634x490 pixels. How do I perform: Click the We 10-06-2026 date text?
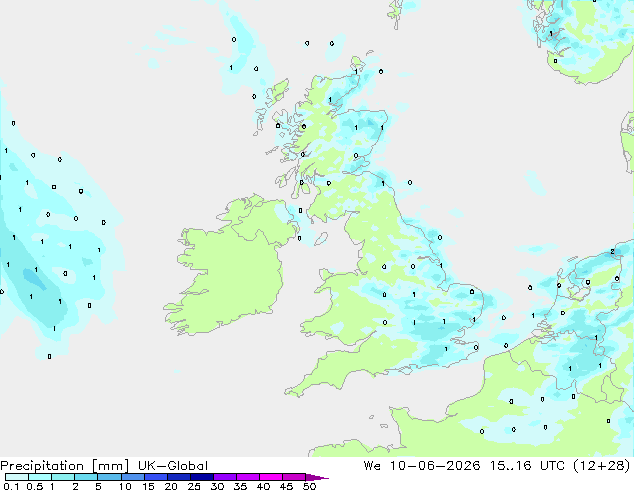422,466
